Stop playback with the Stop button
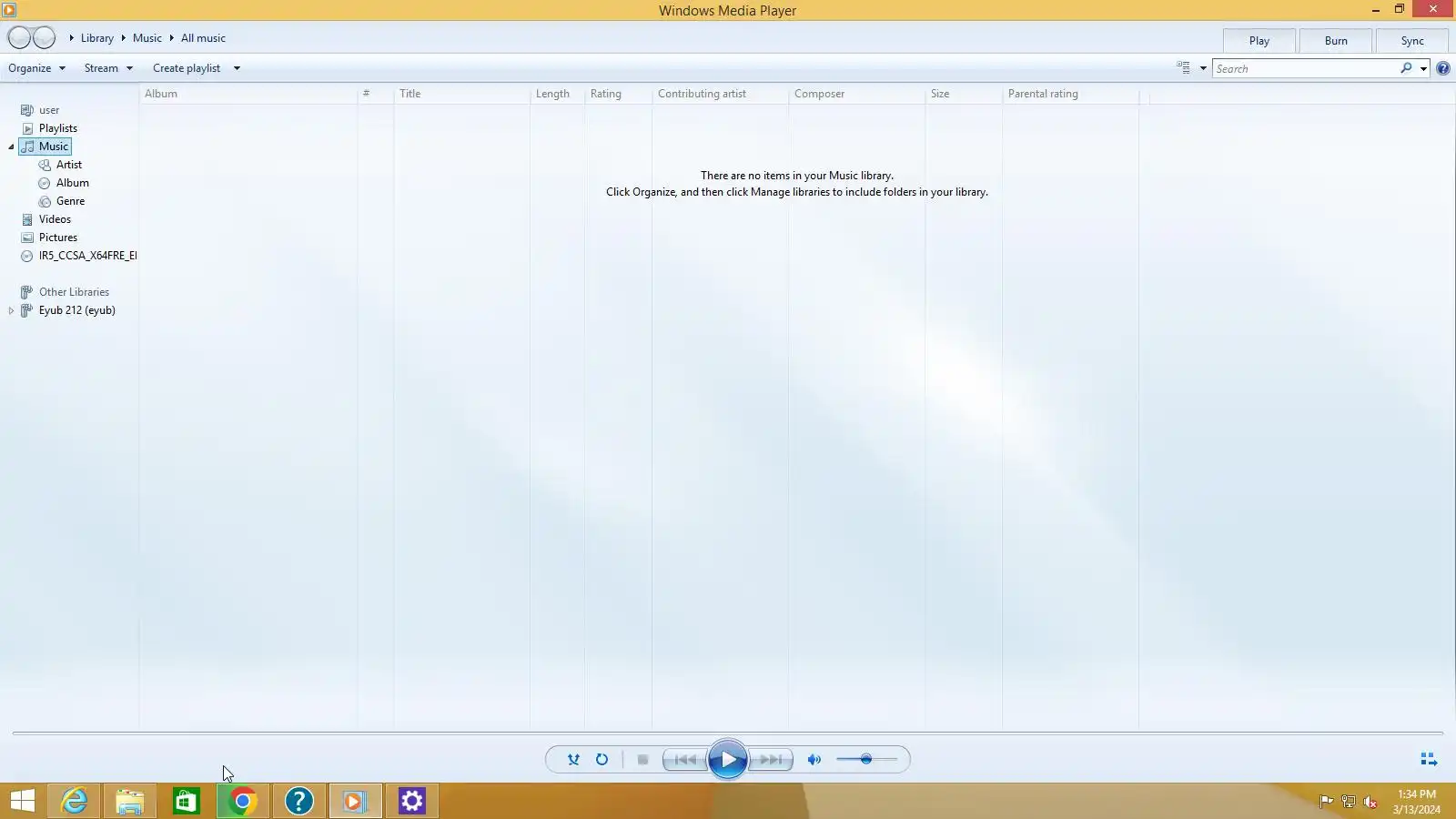This screenshot has height=819, width=1456. 642,760
